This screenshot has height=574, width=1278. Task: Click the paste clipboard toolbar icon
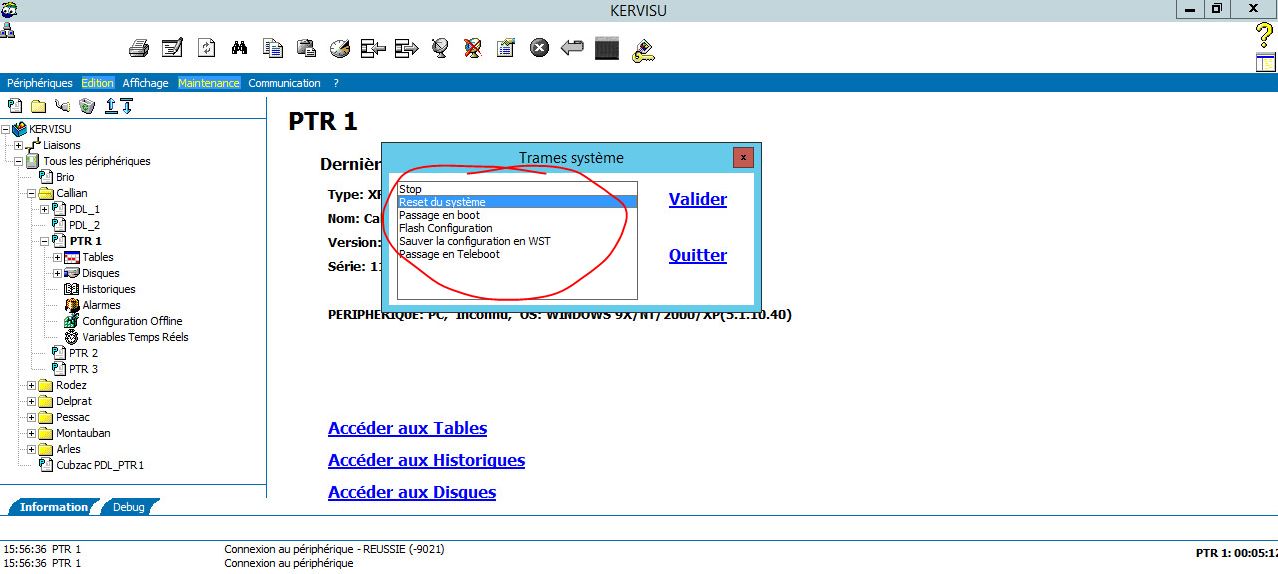tap(306, 48)
